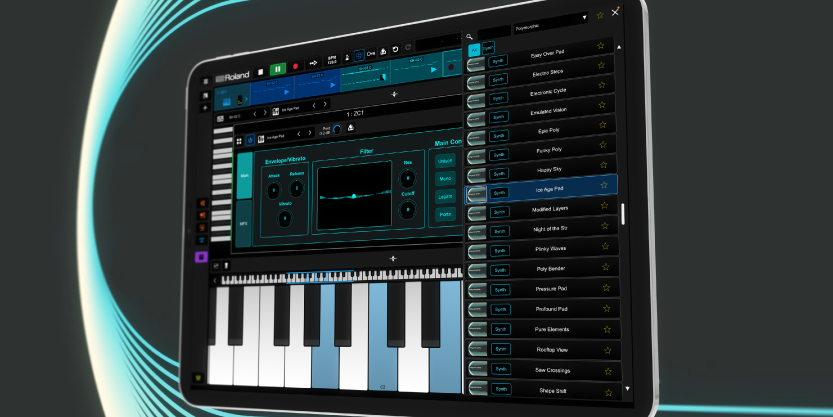The width and height of the screenshot is (833, 417).
Task: Toggle the Porta button
Action: (445, 215)
